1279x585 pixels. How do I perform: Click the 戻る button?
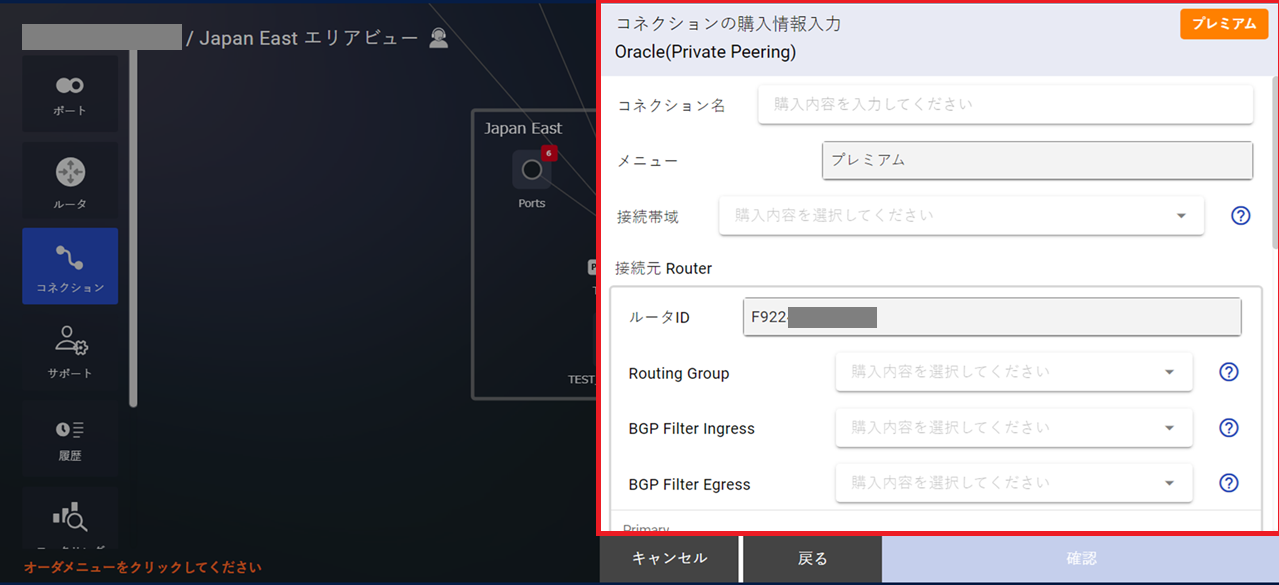coord(810,559)
